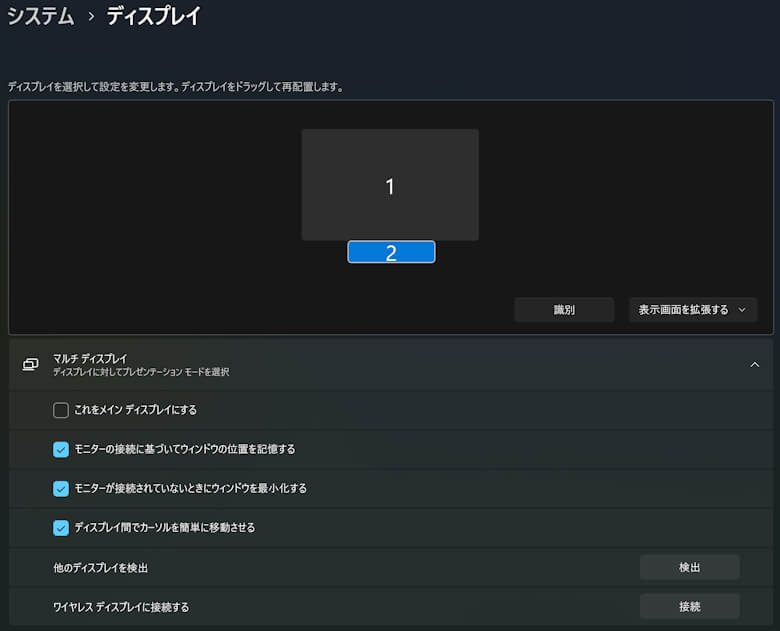Click the マルチ ディスプレイ section heading
Viewport: 780px width, 631px height.
pos(90,358)
